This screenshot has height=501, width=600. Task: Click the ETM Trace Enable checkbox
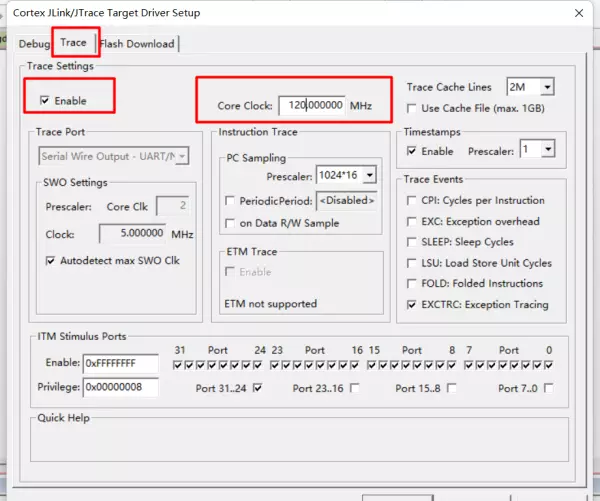[230, 272]
